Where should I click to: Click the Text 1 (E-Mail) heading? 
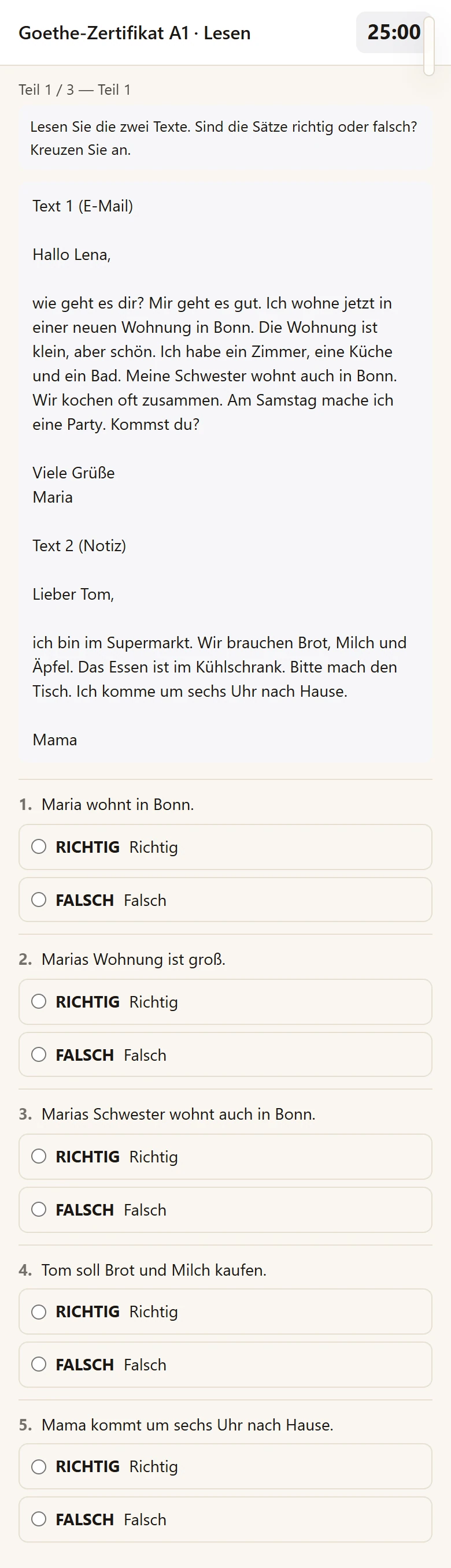pyautogui.click(x=83, y=206)
